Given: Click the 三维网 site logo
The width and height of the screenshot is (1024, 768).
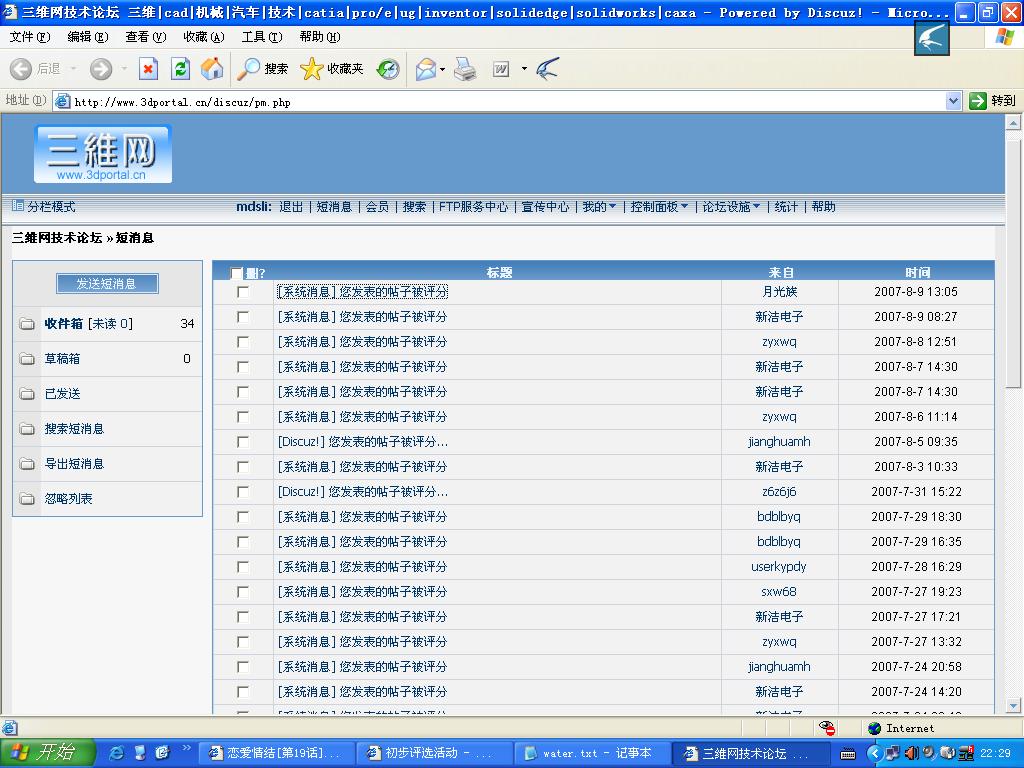Looking at the screenshot, I should (x=103, y=154).
